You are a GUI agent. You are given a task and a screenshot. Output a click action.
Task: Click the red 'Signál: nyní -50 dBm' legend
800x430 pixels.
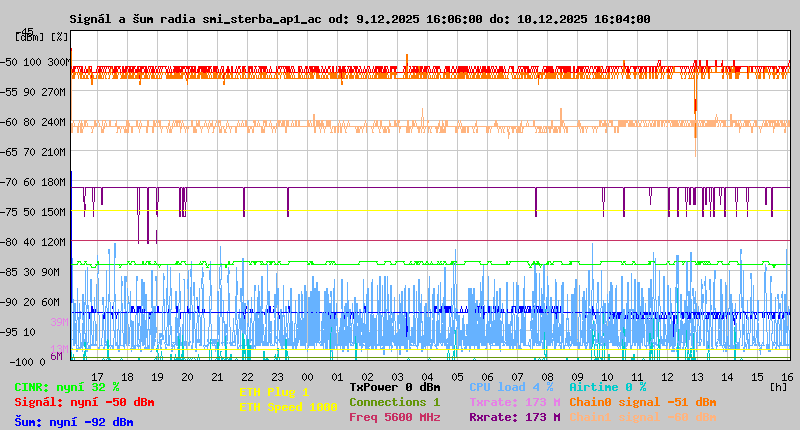pyautogui.click(x=84, y=402)
